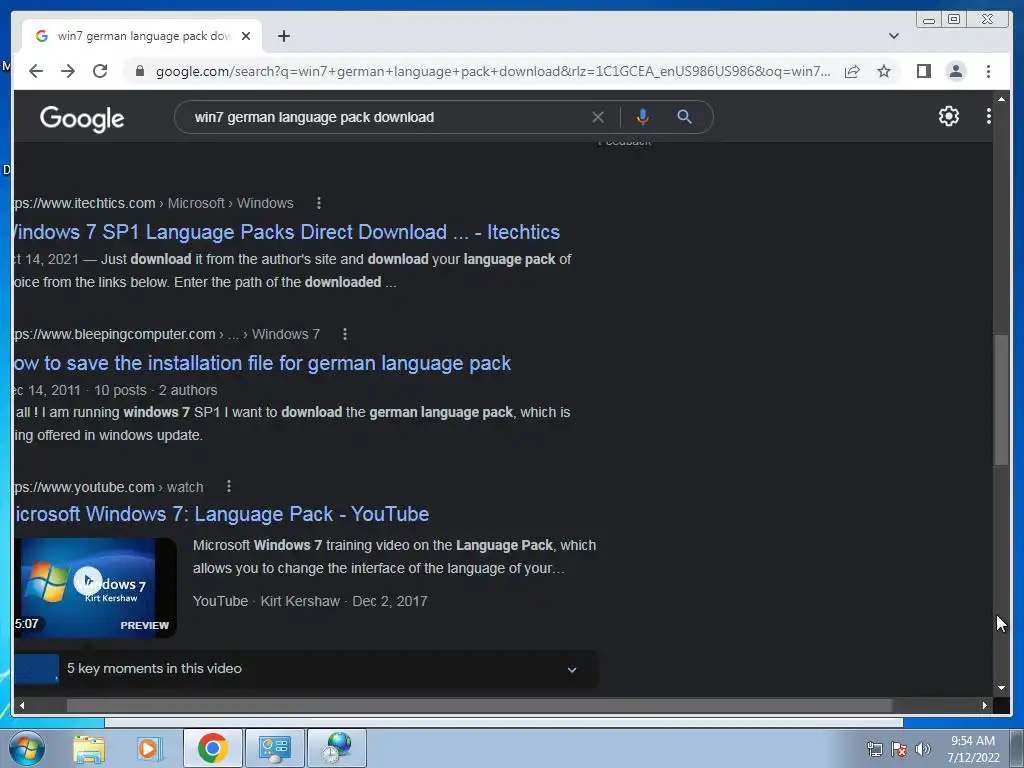Viewport: 1024px width, 768px height.
Task: Start voice search with microphone
Action: pos(642,117)
